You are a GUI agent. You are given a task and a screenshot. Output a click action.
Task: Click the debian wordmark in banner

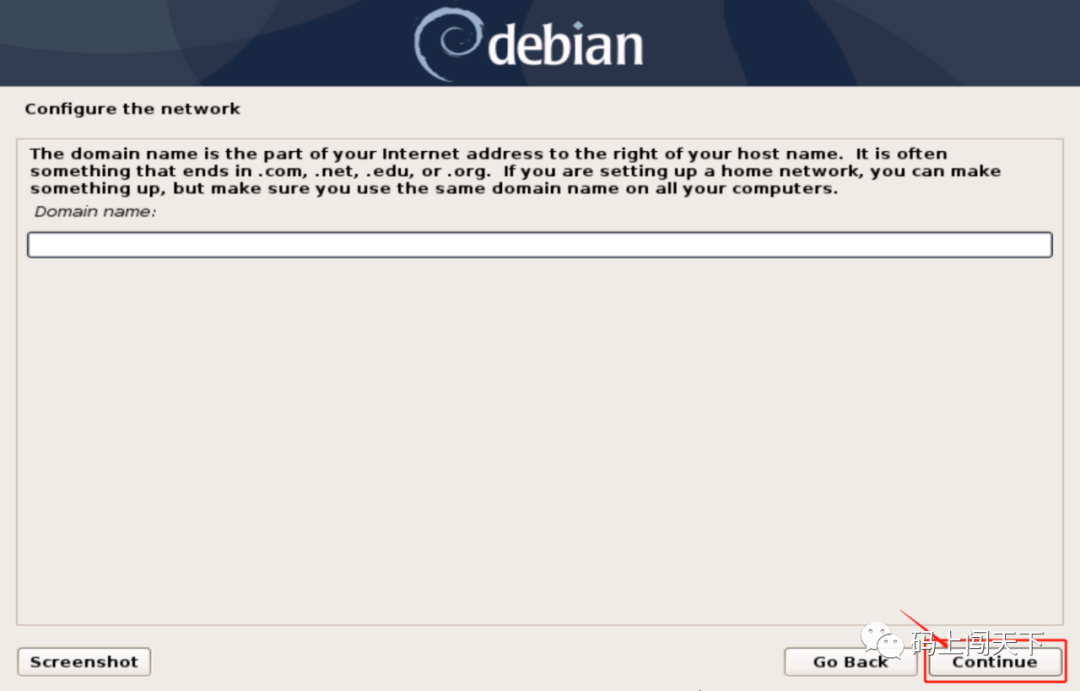565,44
